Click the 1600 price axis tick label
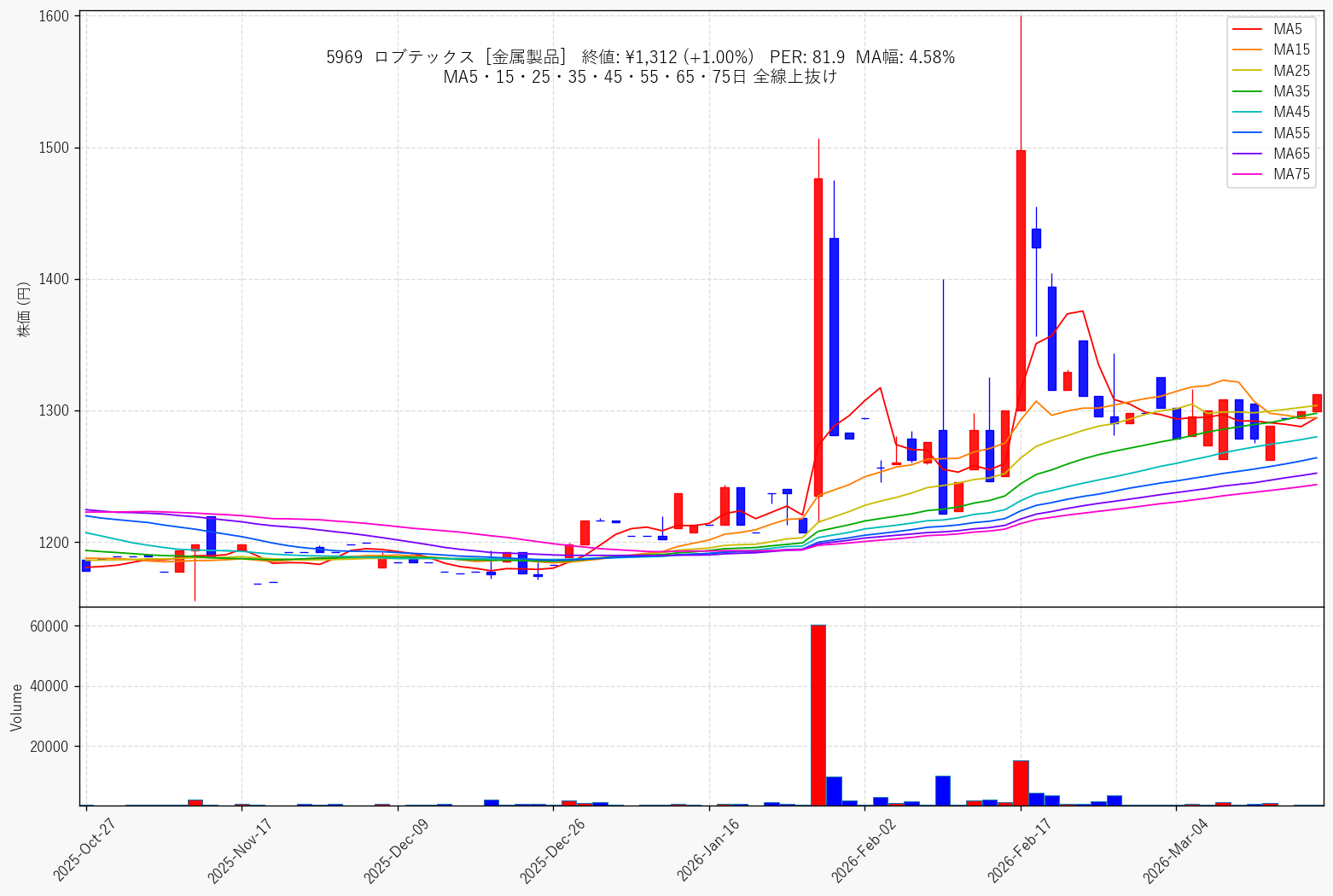The image size is (1333, 896). coord(55,16)
